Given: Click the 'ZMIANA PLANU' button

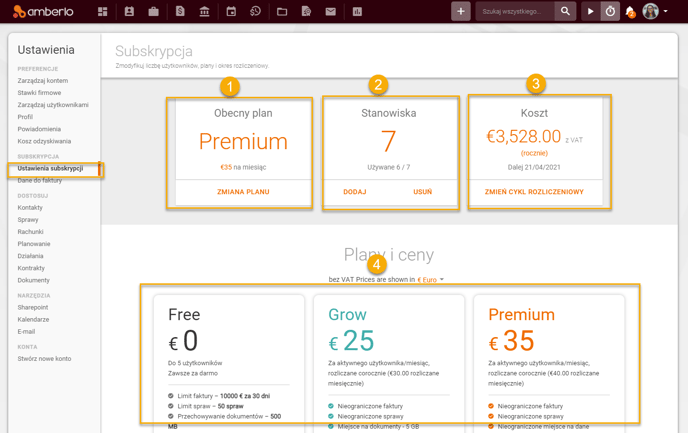Looking at the screenshot, I should pyautogui.click(x=243, y=192).
